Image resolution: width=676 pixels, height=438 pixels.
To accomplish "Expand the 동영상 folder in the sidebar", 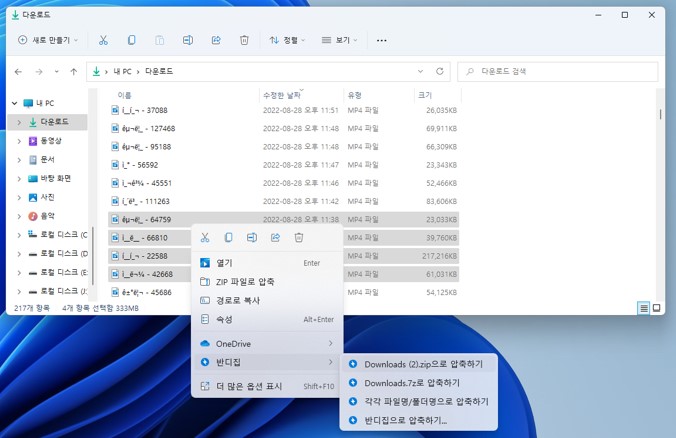I will pyautogui.click(x=19, y=141).
